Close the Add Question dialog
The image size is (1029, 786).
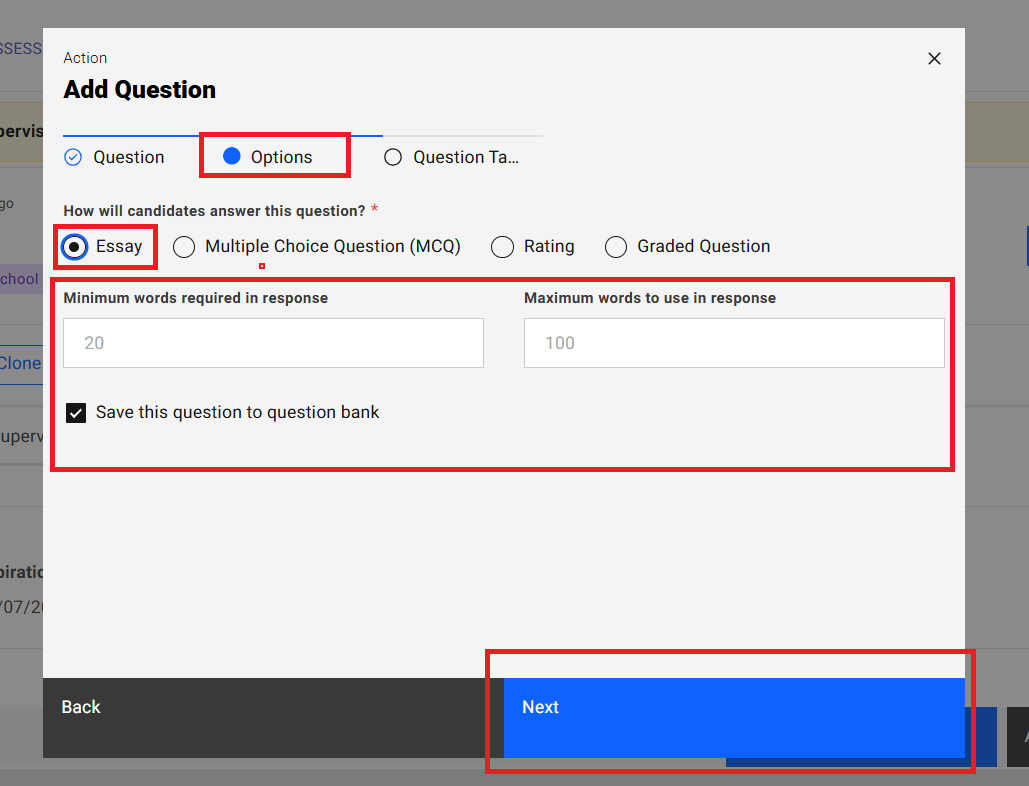pyautogui.click(x=934, y=59)
